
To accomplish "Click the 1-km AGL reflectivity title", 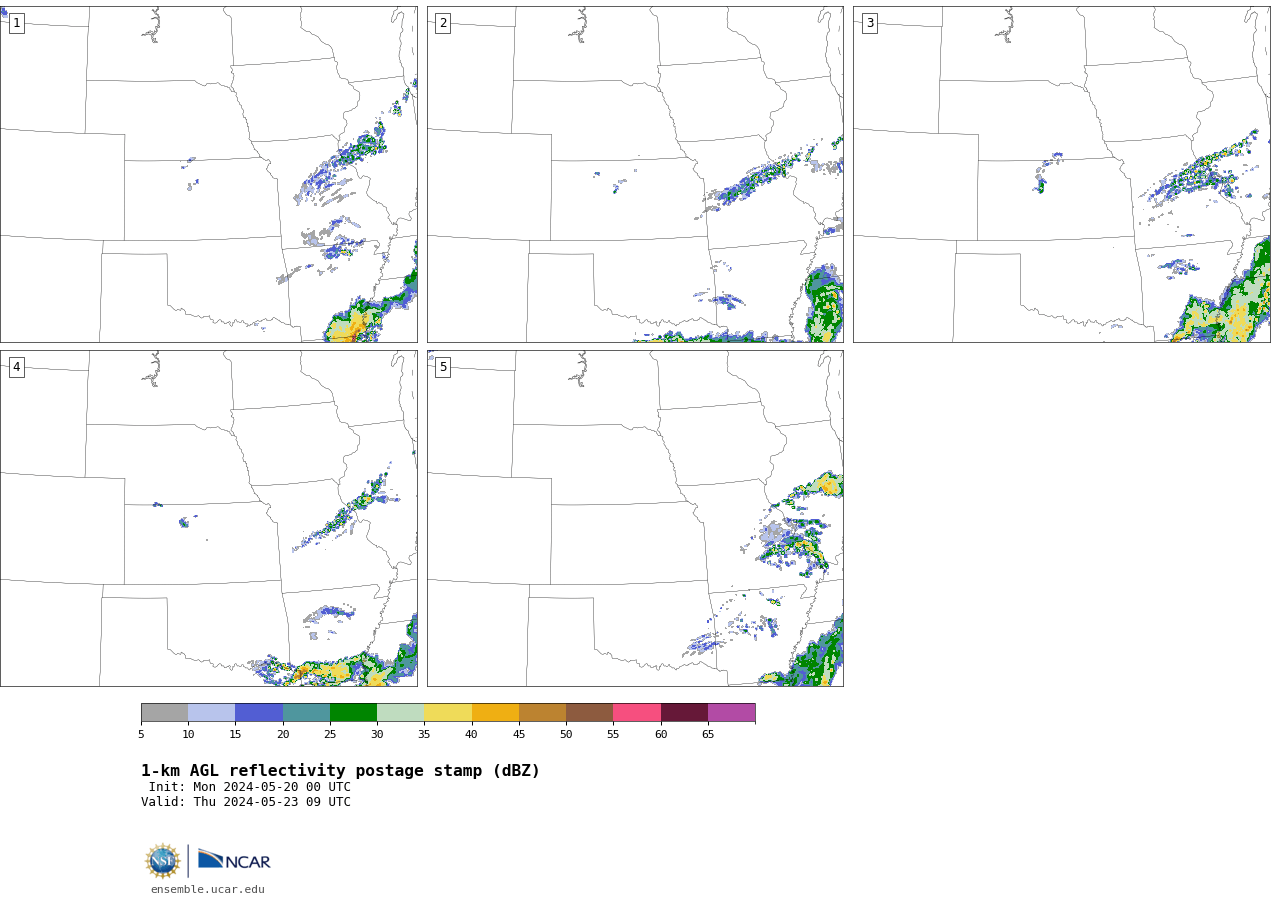I will coord(340,771).
